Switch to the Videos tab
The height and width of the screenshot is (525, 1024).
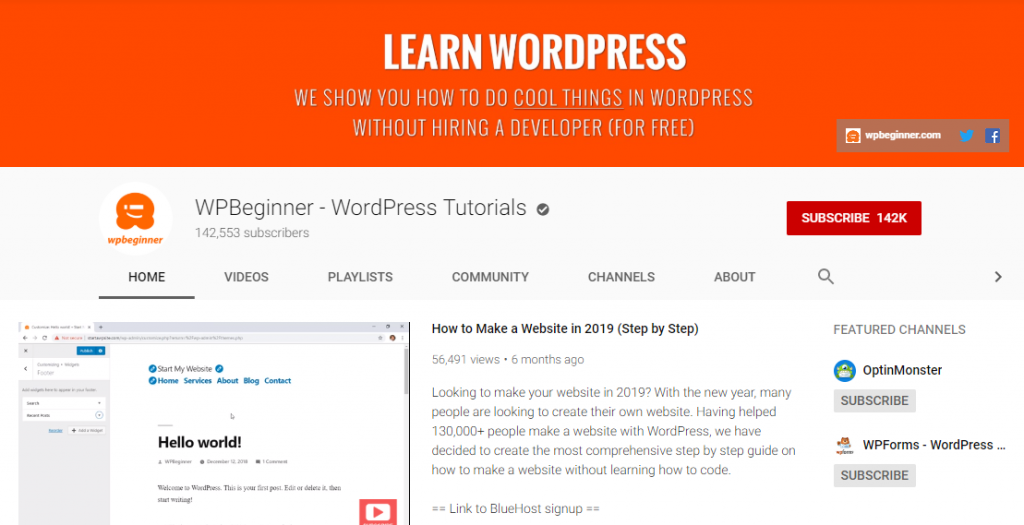point(246,277)
